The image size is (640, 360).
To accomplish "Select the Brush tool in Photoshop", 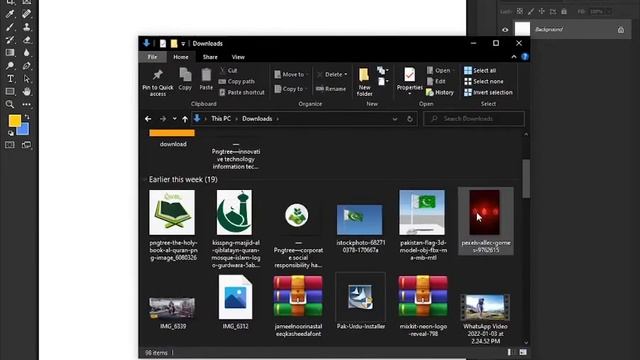I will 10,27.
